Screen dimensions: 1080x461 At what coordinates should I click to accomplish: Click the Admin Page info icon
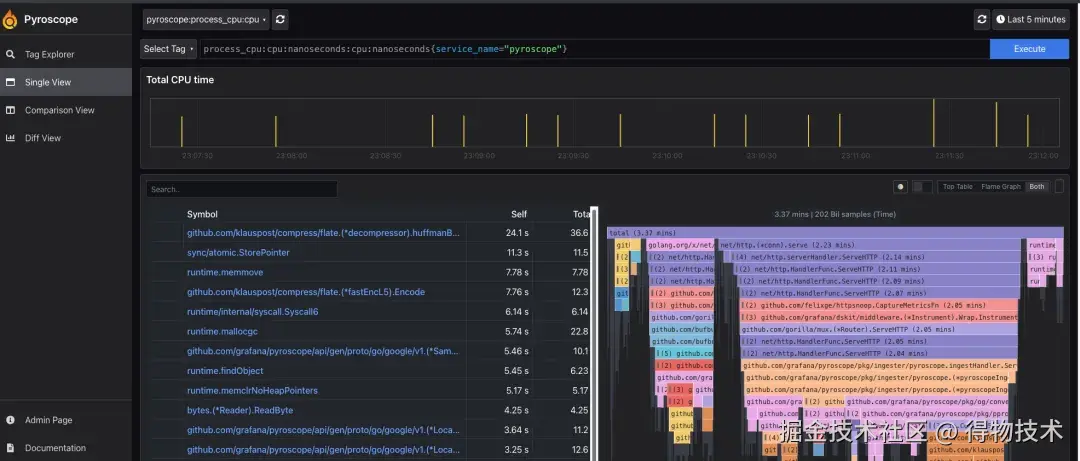[10, 420]
